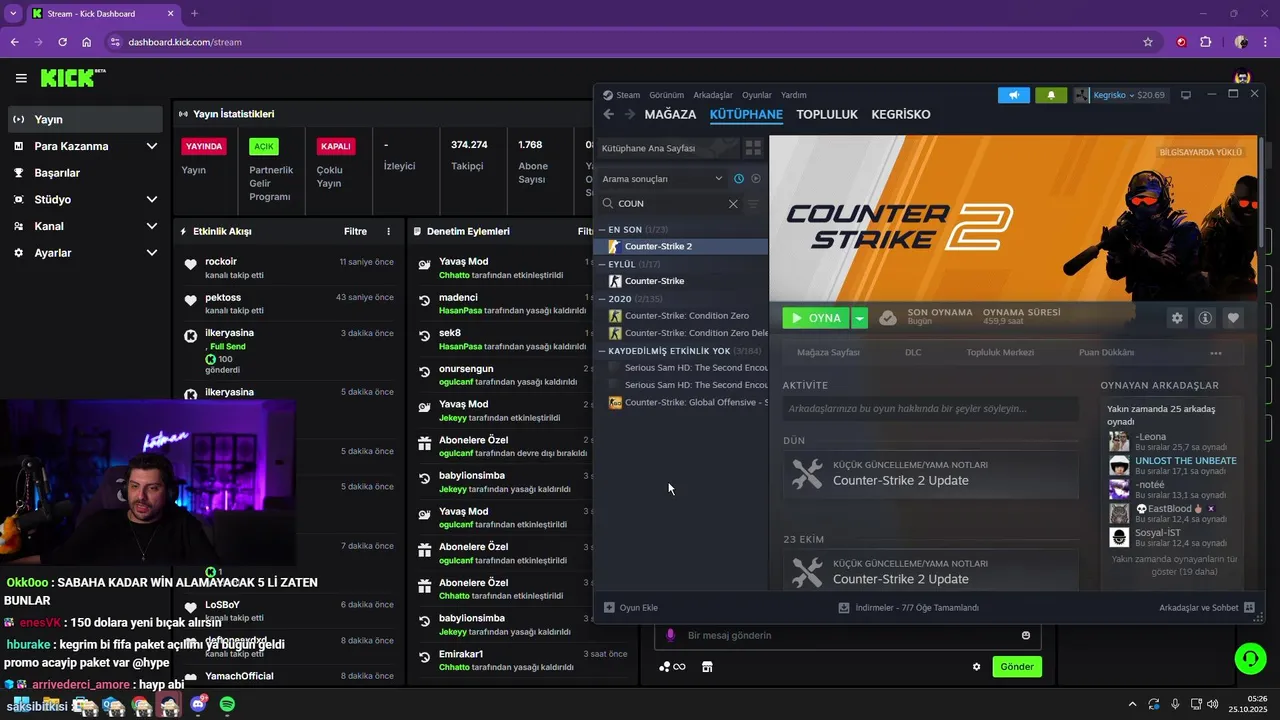Open advanced filter options beside search
Screen dimensions: 1280x720
(753, 203)
